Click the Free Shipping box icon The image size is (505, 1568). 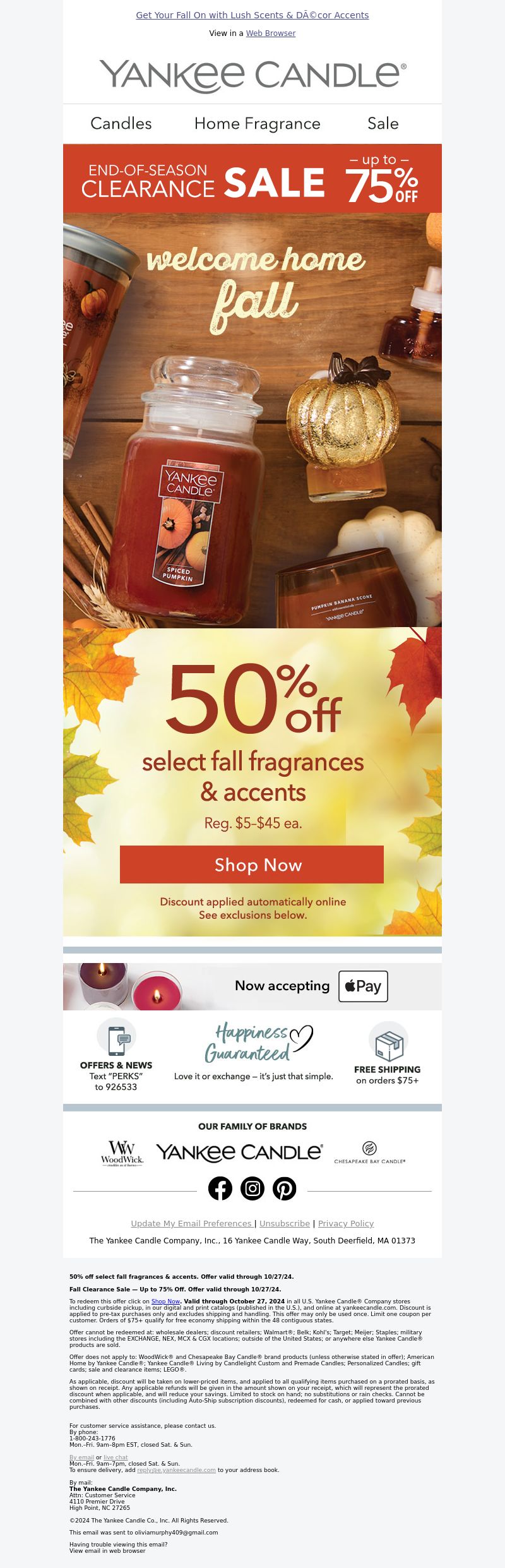388,1041
